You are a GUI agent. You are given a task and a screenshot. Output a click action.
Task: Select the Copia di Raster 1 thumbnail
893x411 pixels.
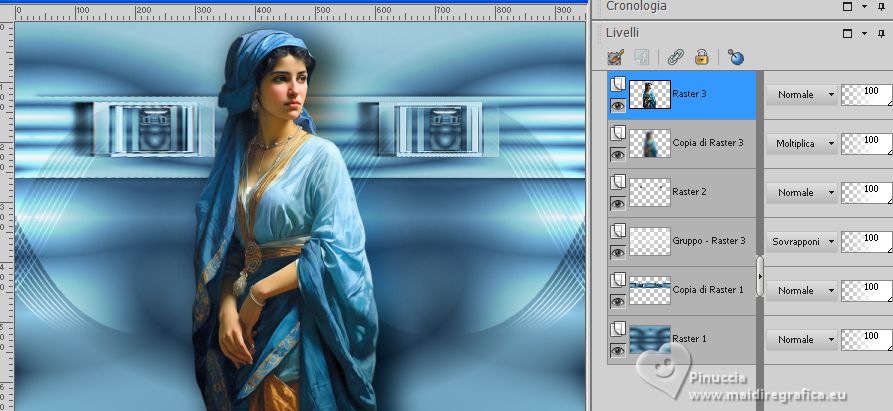650,290
